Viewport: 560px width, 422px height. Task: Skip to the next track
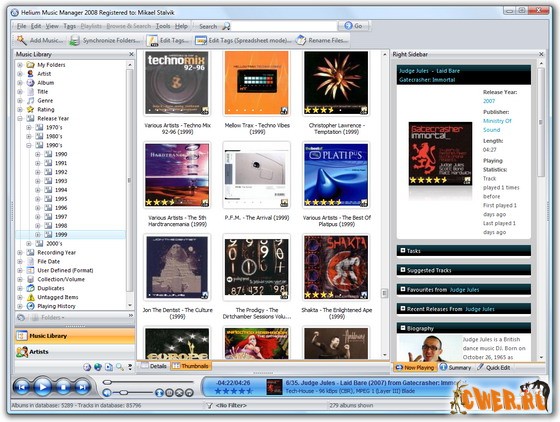click(82, 387)
